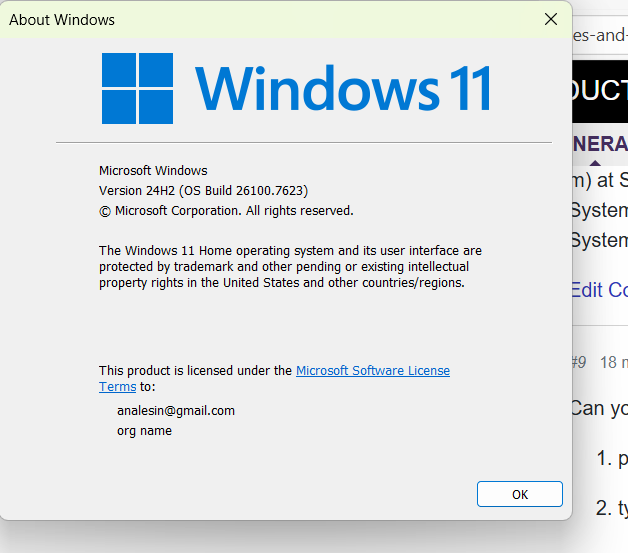The height and width of the screenshot is (553, 628).
Task: Click the "Edit Co" link in background page
Action: [x=599, y=290]
